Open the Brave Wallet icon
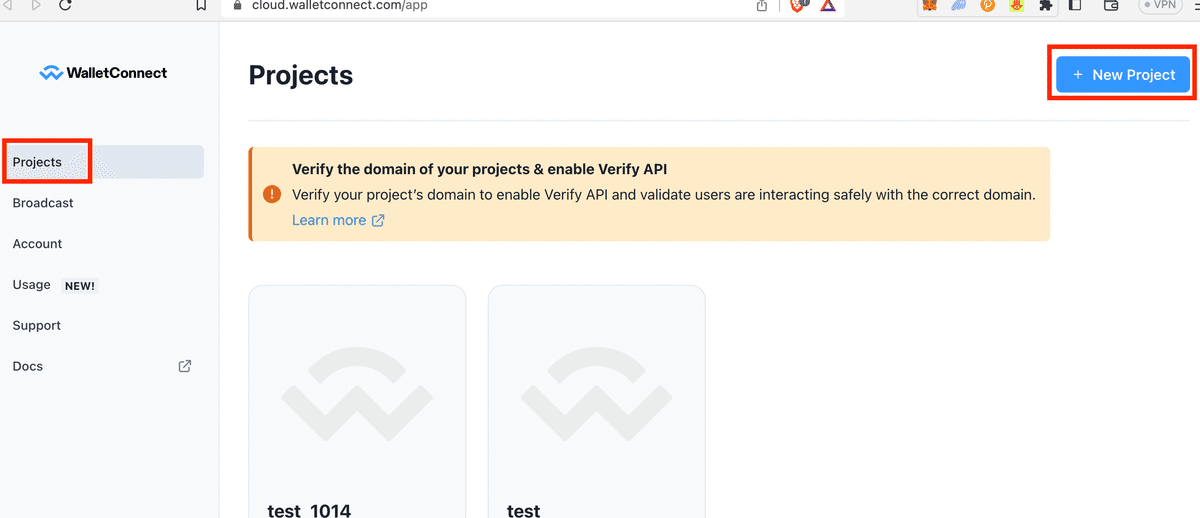The image size is (1200, 518). tap(1111, 5)
